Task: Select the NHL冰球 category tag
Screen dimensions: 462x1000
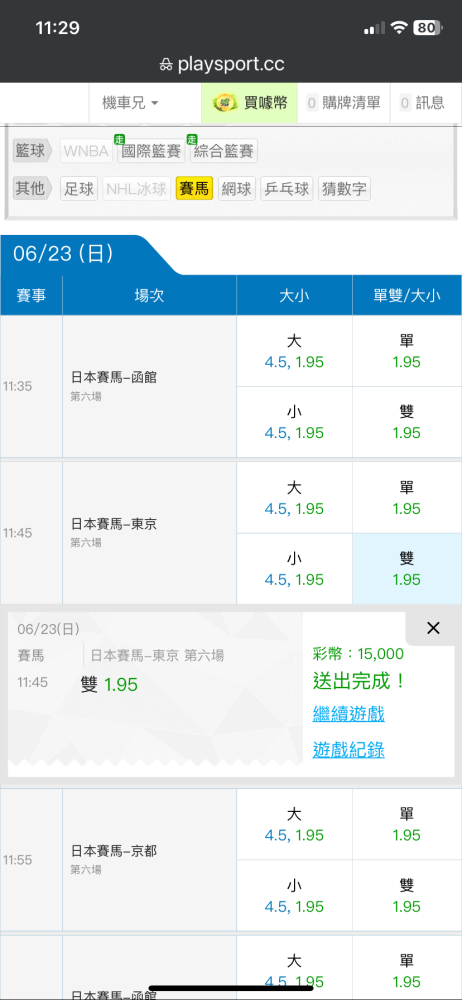Action: point(137,189)
